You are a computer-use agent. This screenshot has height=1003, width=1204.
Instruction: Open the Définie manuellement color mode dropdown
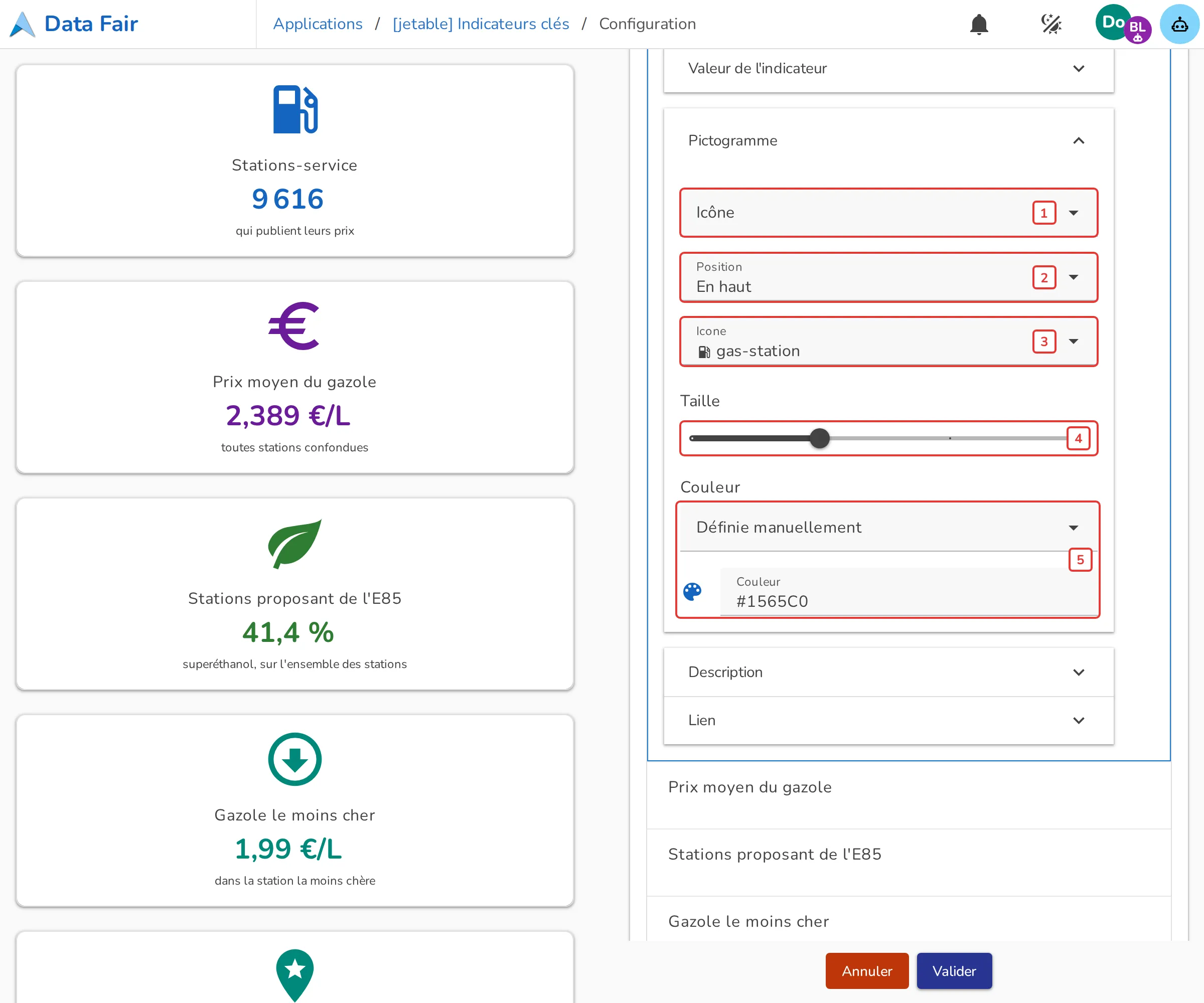click(888, 527)
